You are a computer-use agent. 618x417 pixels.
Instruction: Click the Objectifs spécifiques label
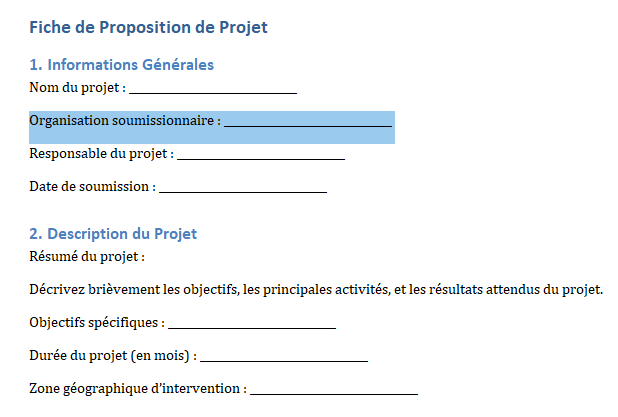(x=97, y=323)
